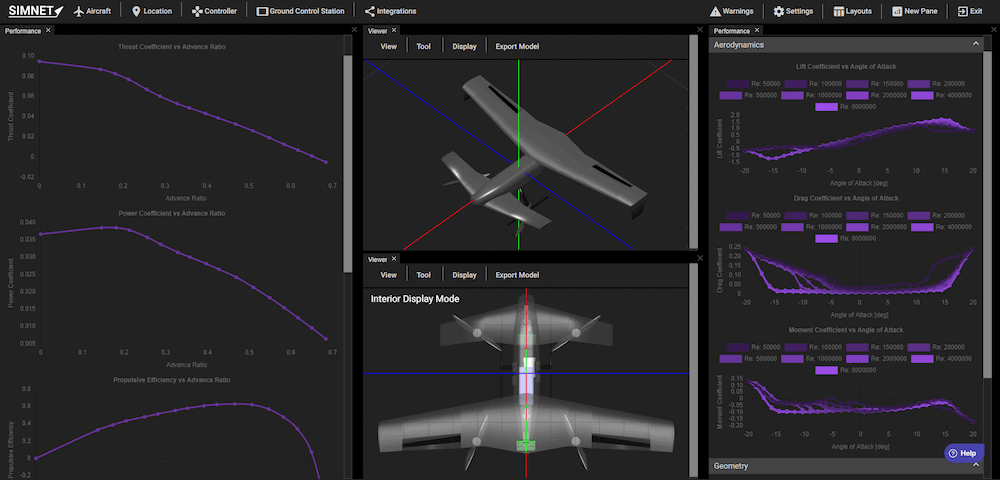Click the Exit icon
Viewport: 1000px width, 480px height.
pos(962,11)
